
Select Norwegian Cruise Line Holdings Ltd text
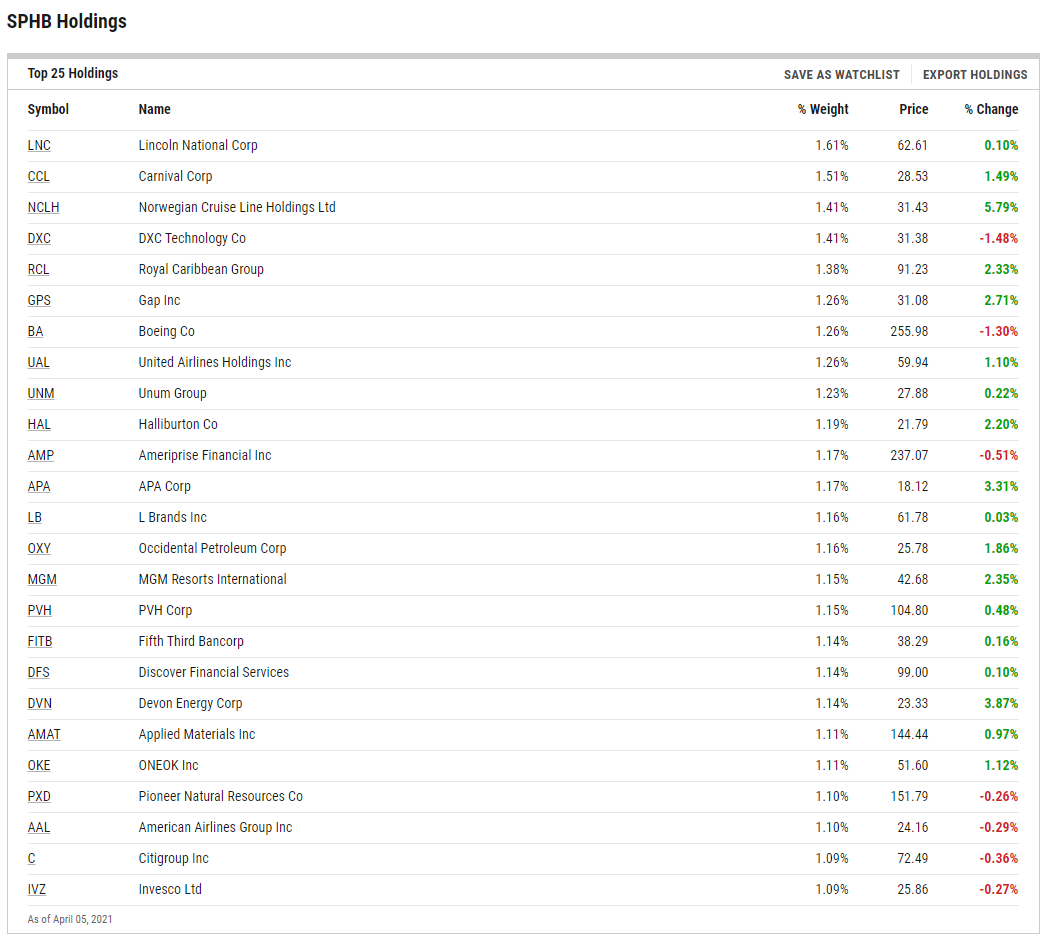pos(236,208)
